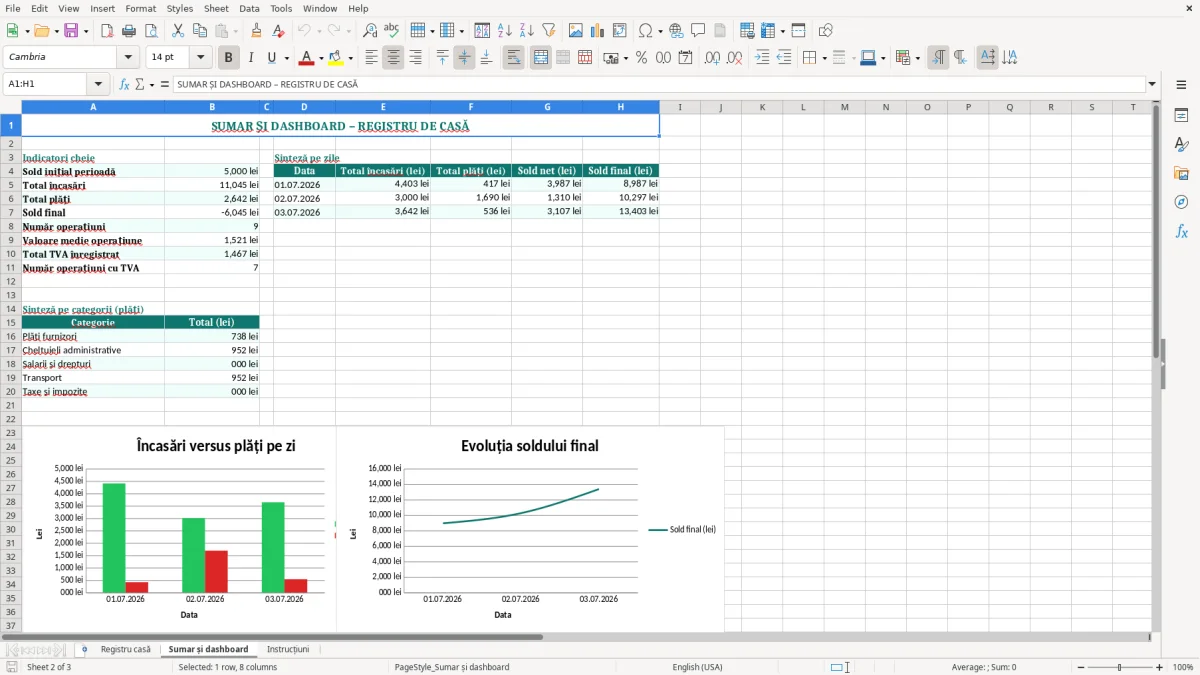Viewport: 1200px width, 675px height.
Task: Toggle center vertically alignment
Action: (464, 58)
